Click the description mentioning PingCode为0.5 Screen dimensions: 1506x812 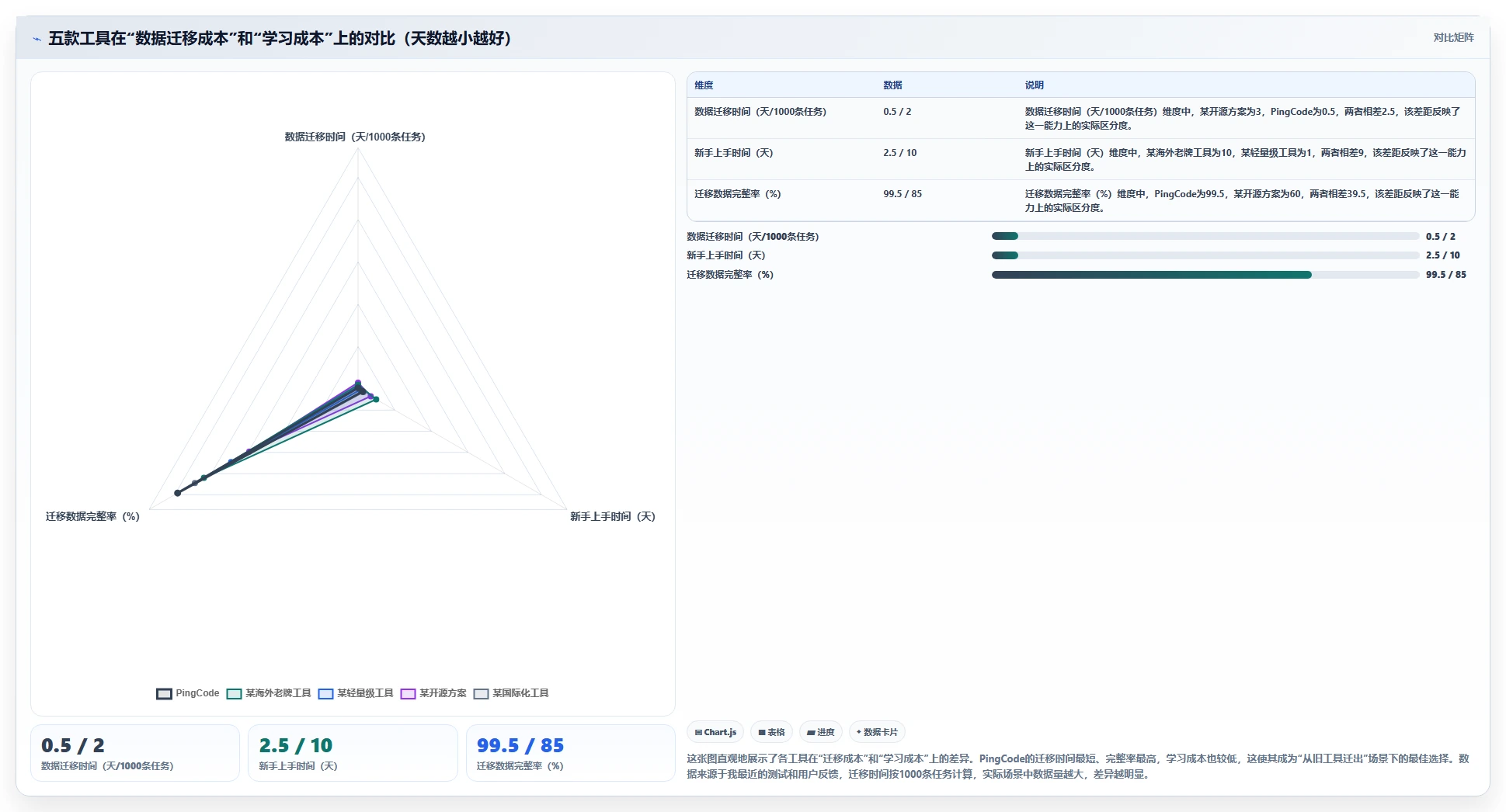(x=1243, y=119)
